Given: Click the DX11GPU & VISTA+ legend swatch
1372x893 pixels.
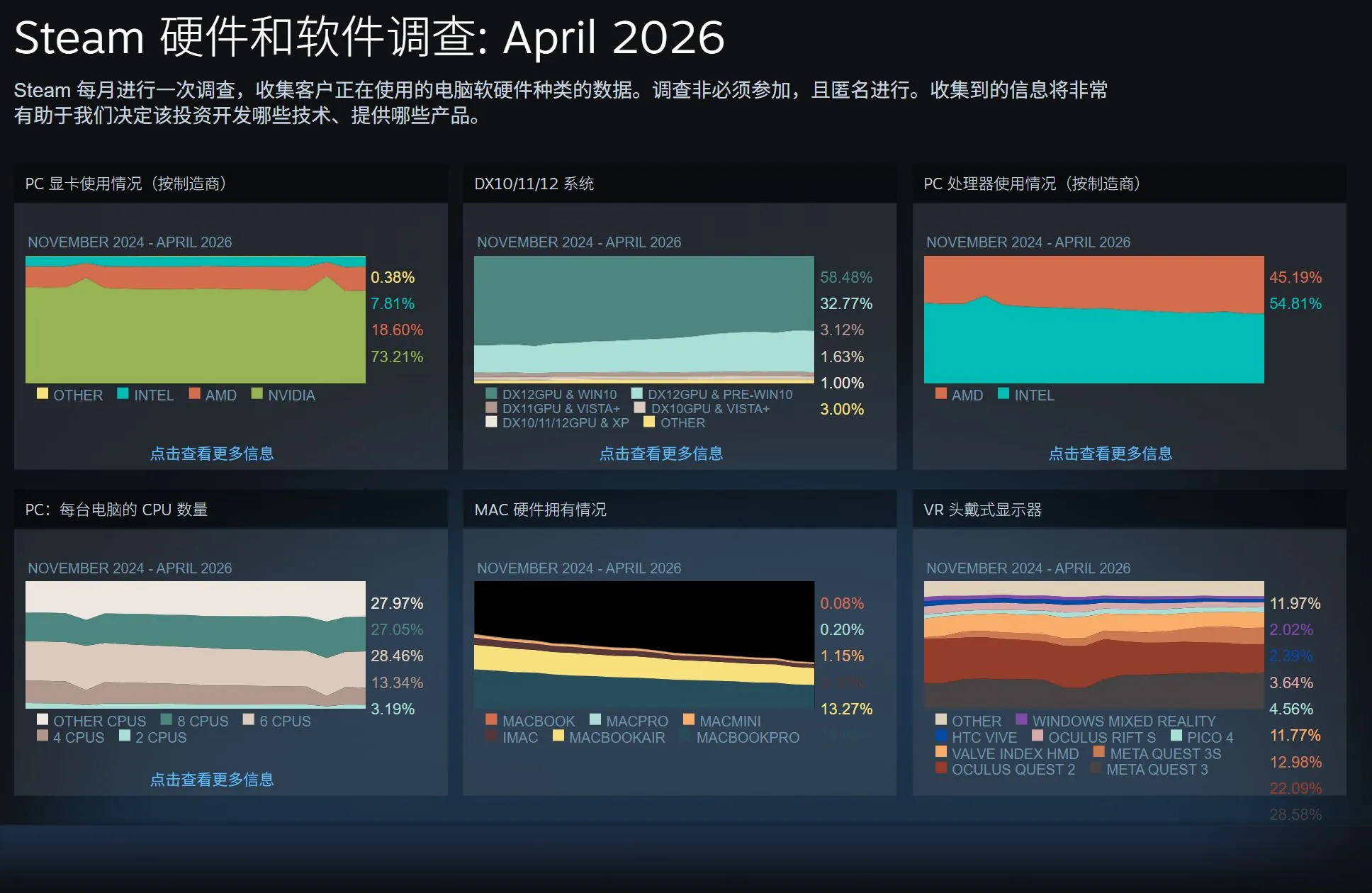Looking at the screenshot, I should [x=491, y=408].
